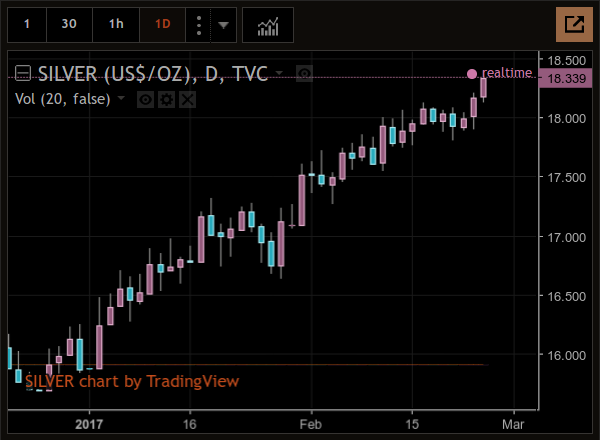The image size is (600, 440).
Task: Select the 1D daily interval
Action: point(163,24)
